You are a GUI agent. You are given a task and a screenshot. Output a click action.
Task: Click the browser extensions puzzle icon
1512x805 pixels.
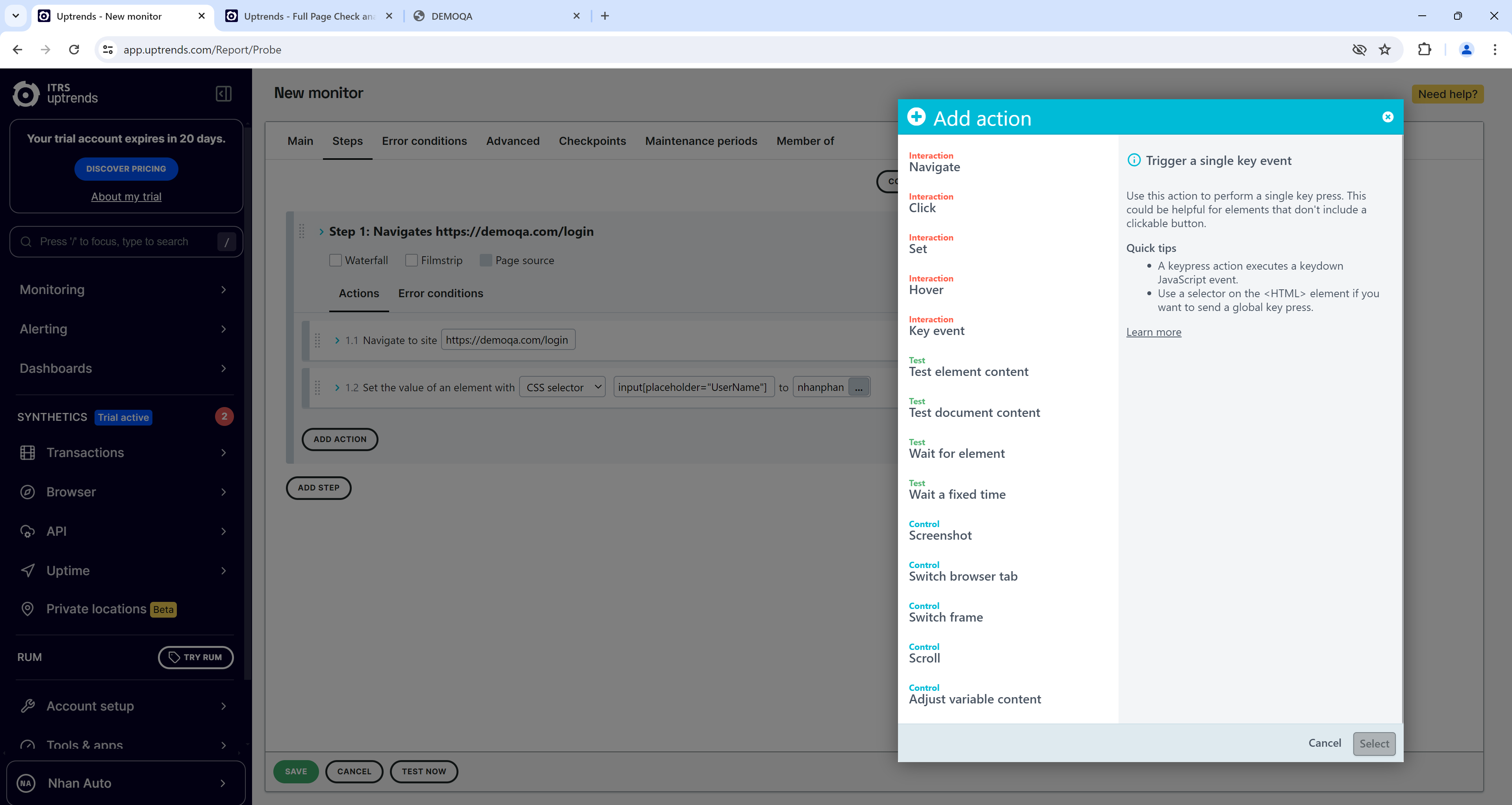[1425, 49]
